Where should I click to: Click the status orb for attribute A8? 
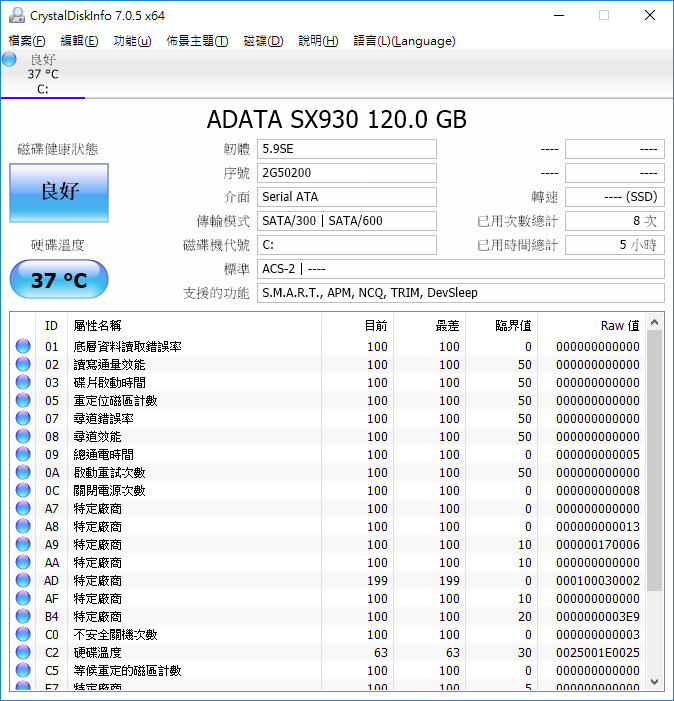(23, 526)
